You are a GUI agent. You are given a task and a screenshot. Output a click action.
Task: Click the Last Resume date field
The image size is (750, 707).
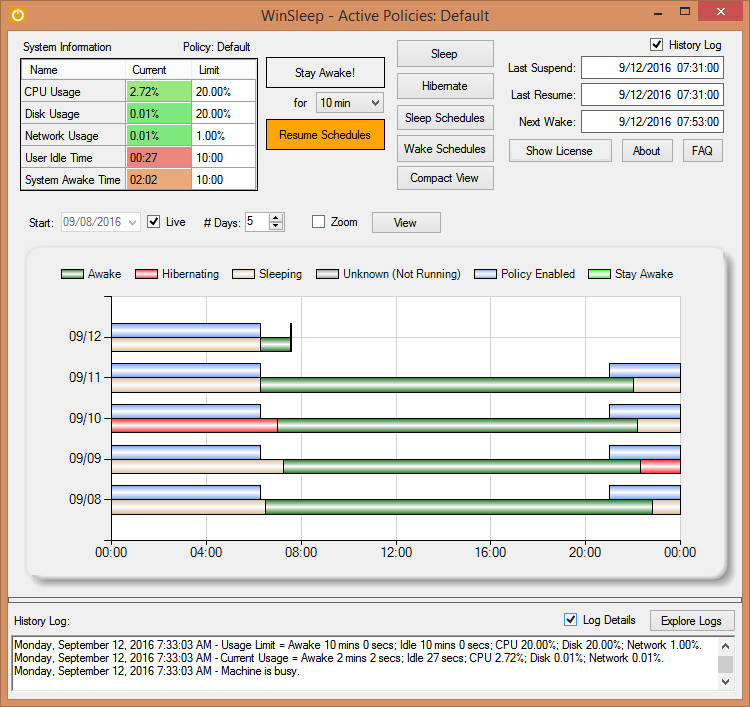pyautogui.click(x=652, y=95)
